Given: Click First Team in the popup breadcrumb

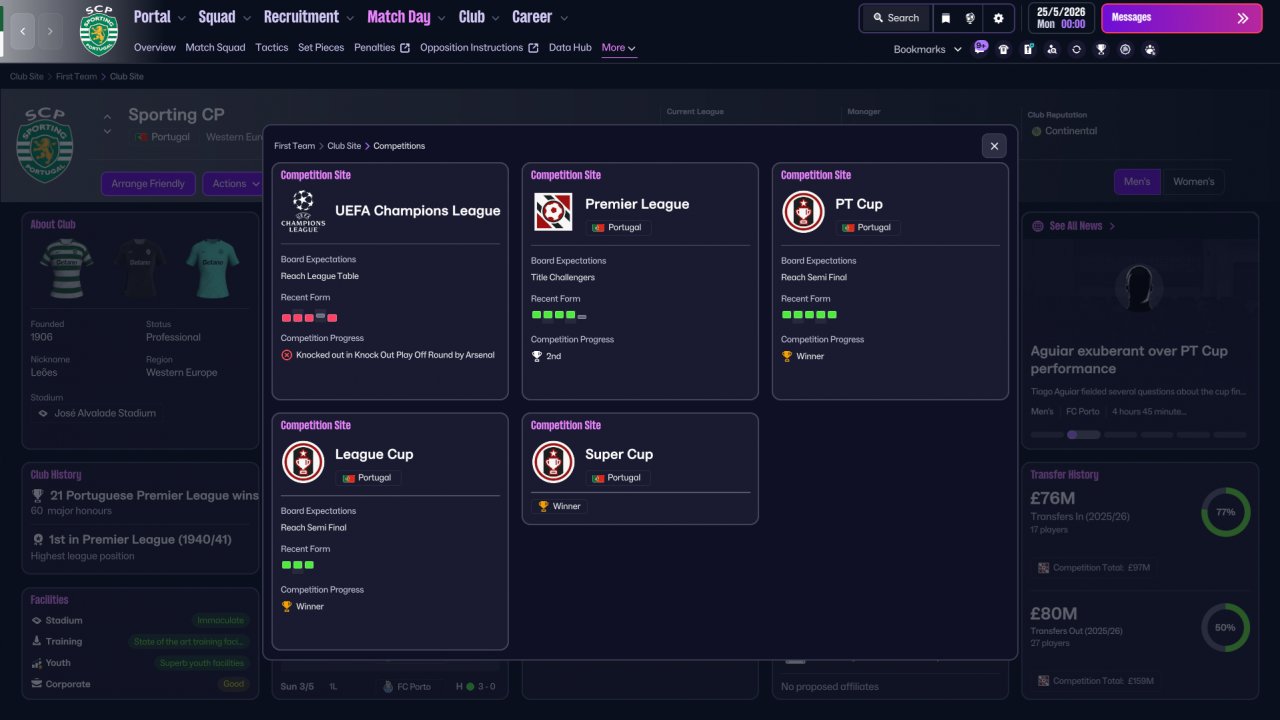Looking at the screenshot, I should [x=295, y=146].
